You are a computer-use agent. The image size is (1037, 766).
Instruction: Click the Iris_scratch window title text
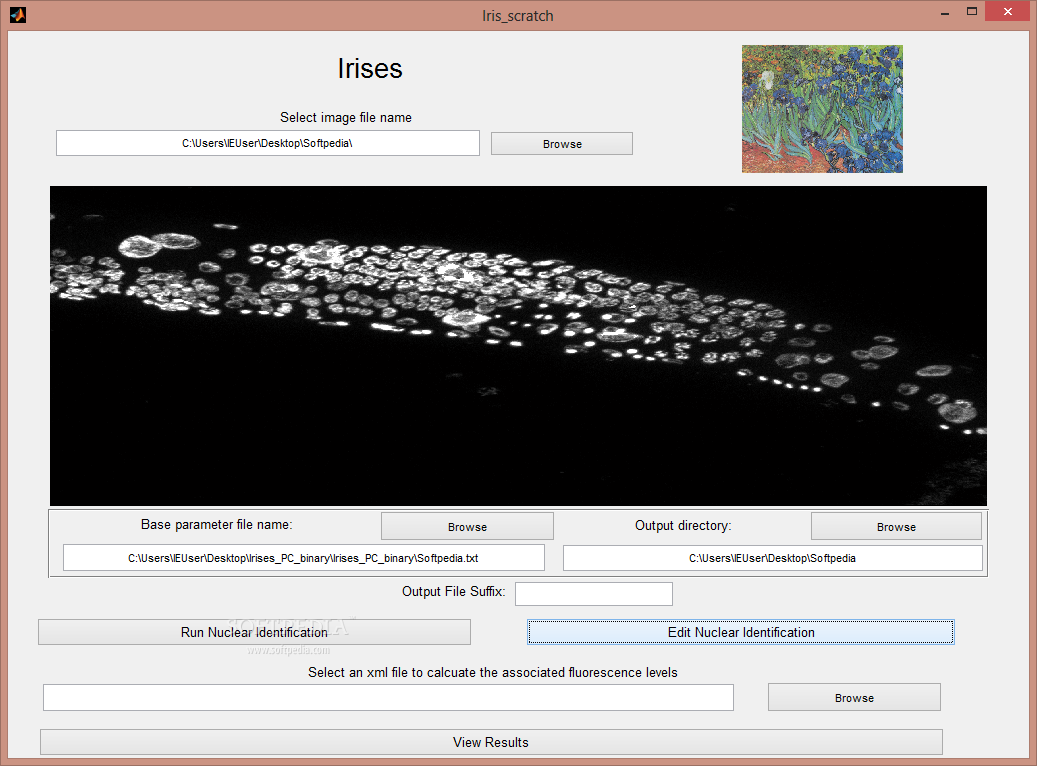[518, 16]
